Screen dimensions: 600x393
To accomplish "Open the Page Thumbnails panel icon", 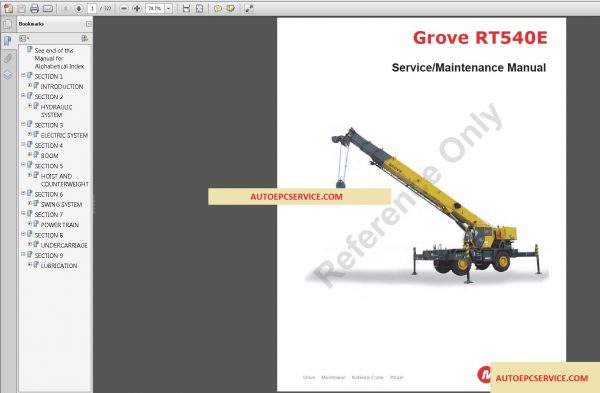I will click(x=8, y=24).
